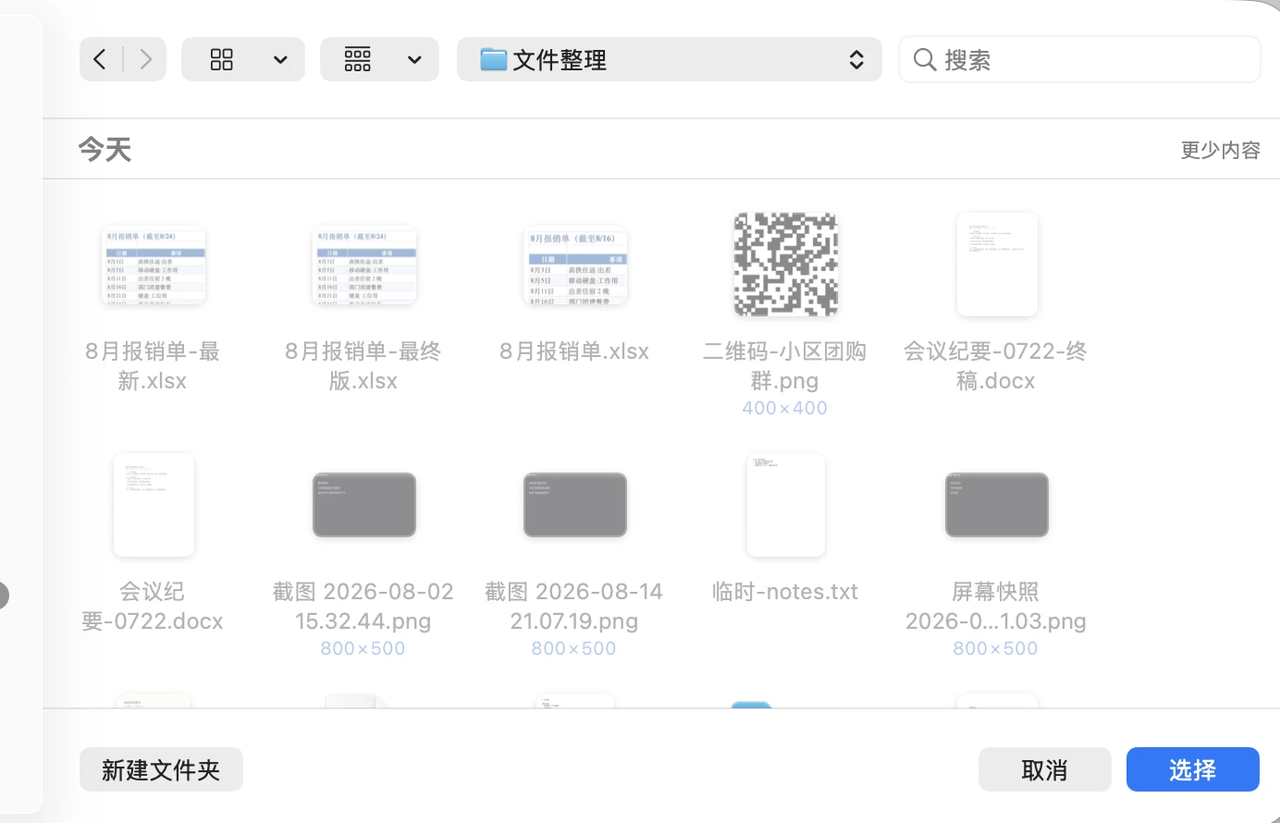
Task: Select the 8月报销单.xlsx spreadsheet thumbnail
Action: pos(575,265)
